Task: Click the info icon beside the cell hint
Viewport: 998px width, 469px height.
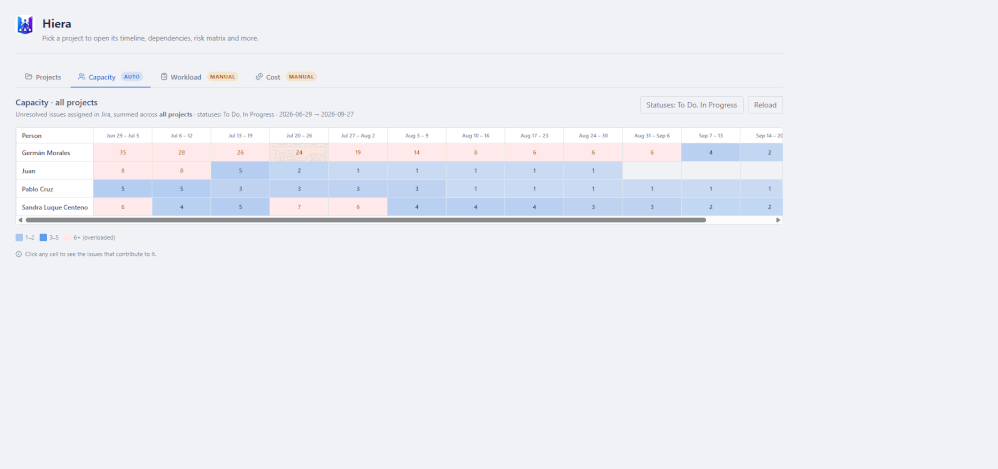Action: (x=18, y=254)
